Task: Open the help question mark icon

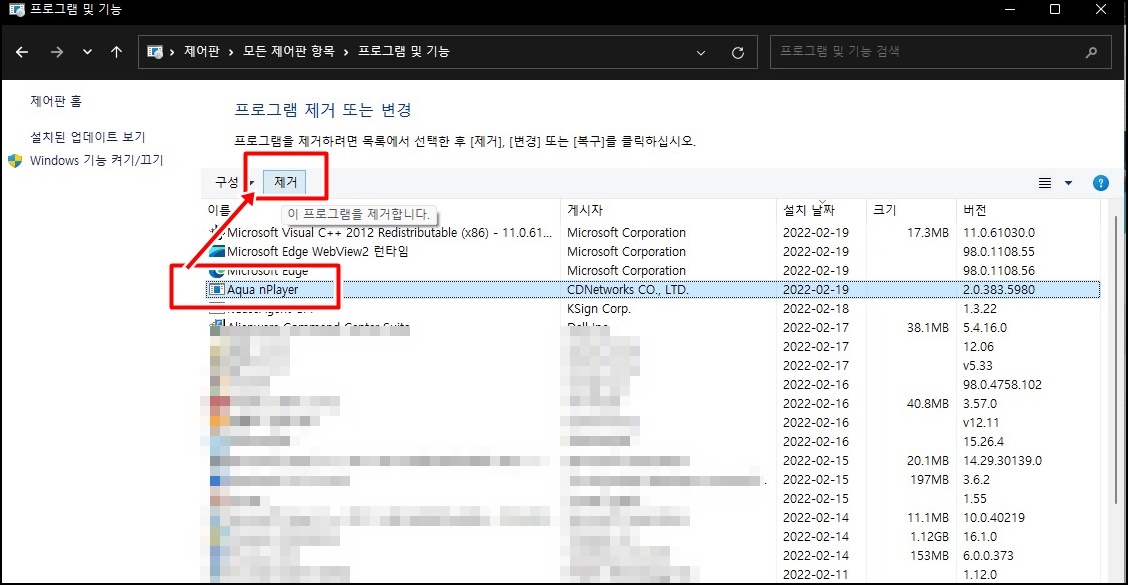Action: [x=1101, y=183]
